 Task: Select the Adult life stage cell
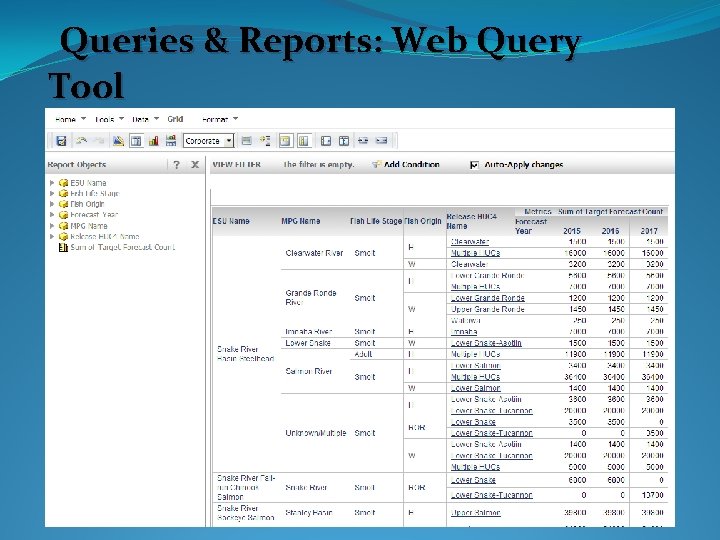[363, 354]
